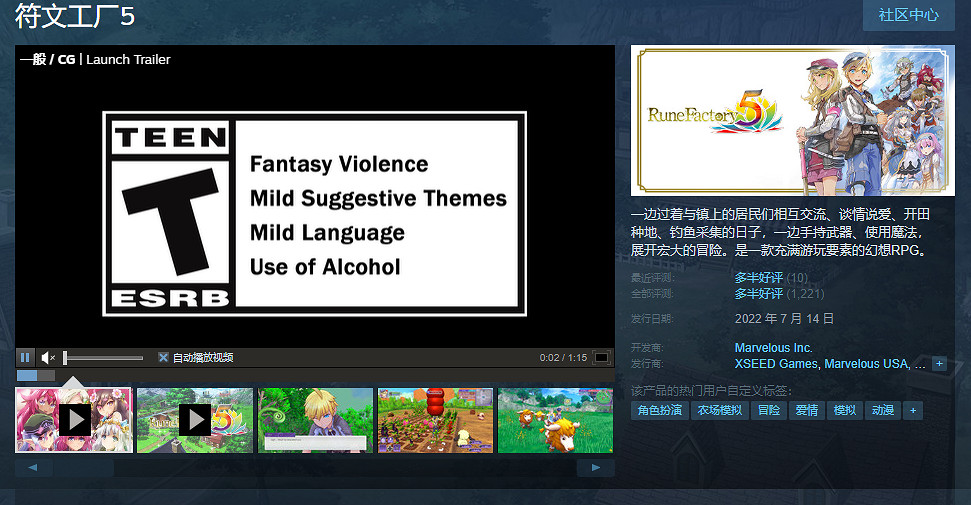Pause the Launch Trailer video
Image resolution: width=971 pixels, height=505 pixels.
[25, 357]
